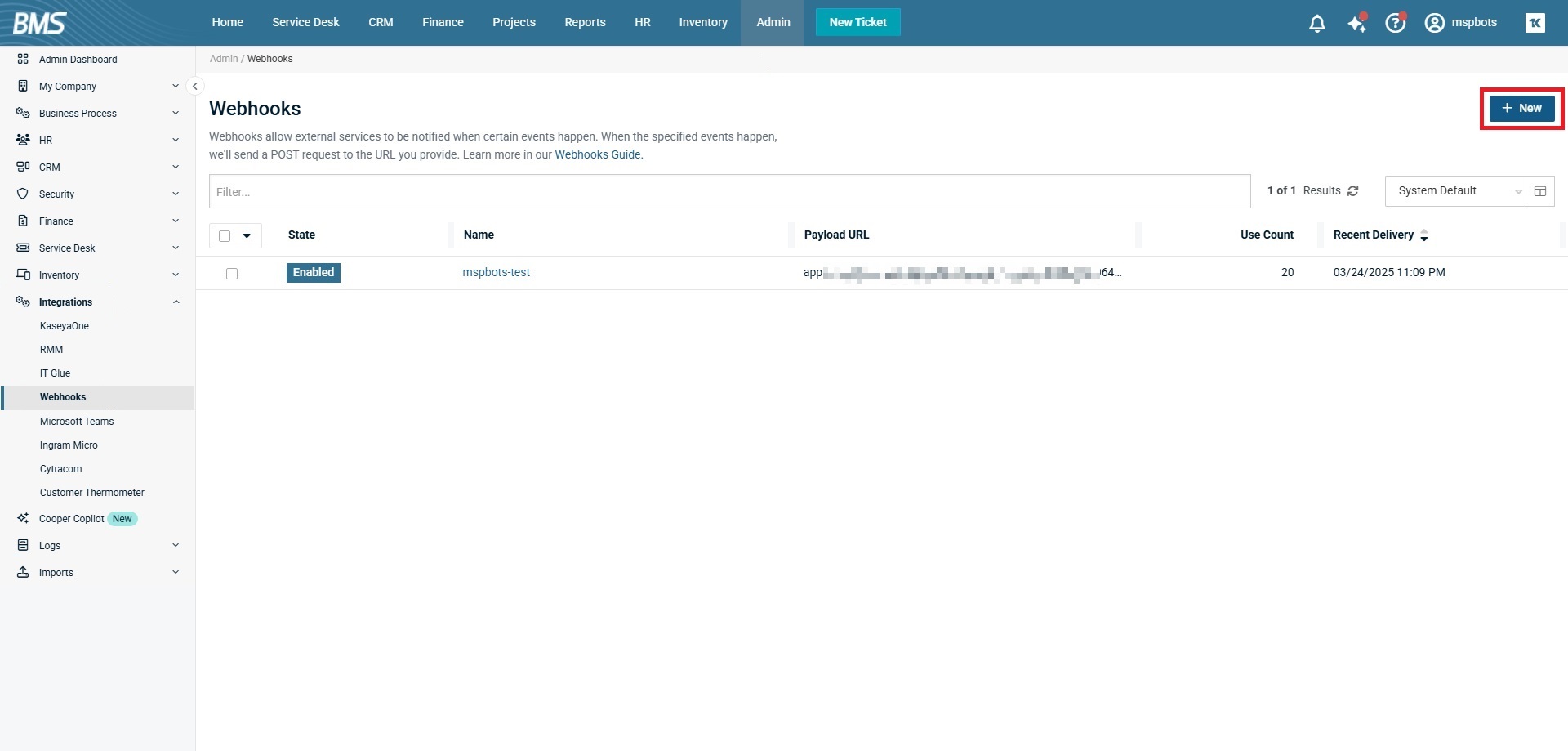Click into the Filter input field
The width and height of the screenshot is (1568, 751).
728,191
